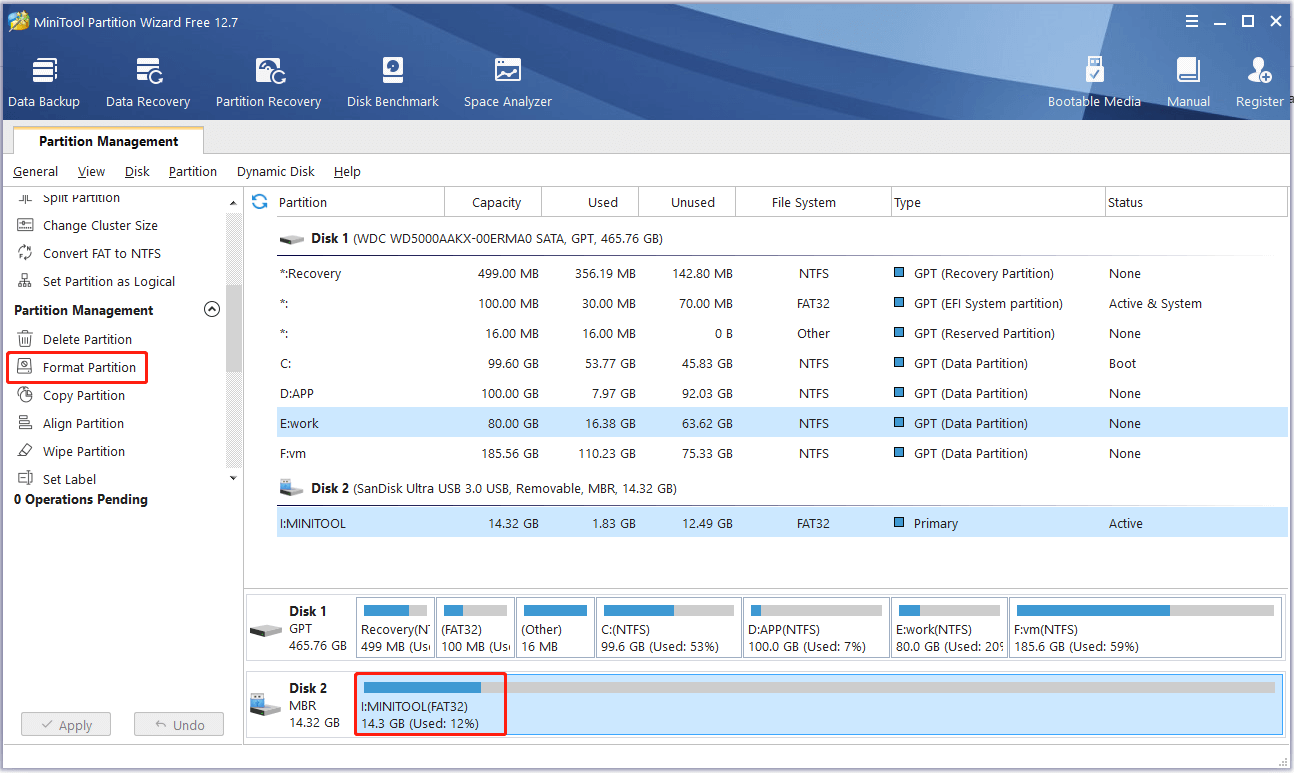Select the Disk 1 icon in the disk map

click(x=265, y=630)
